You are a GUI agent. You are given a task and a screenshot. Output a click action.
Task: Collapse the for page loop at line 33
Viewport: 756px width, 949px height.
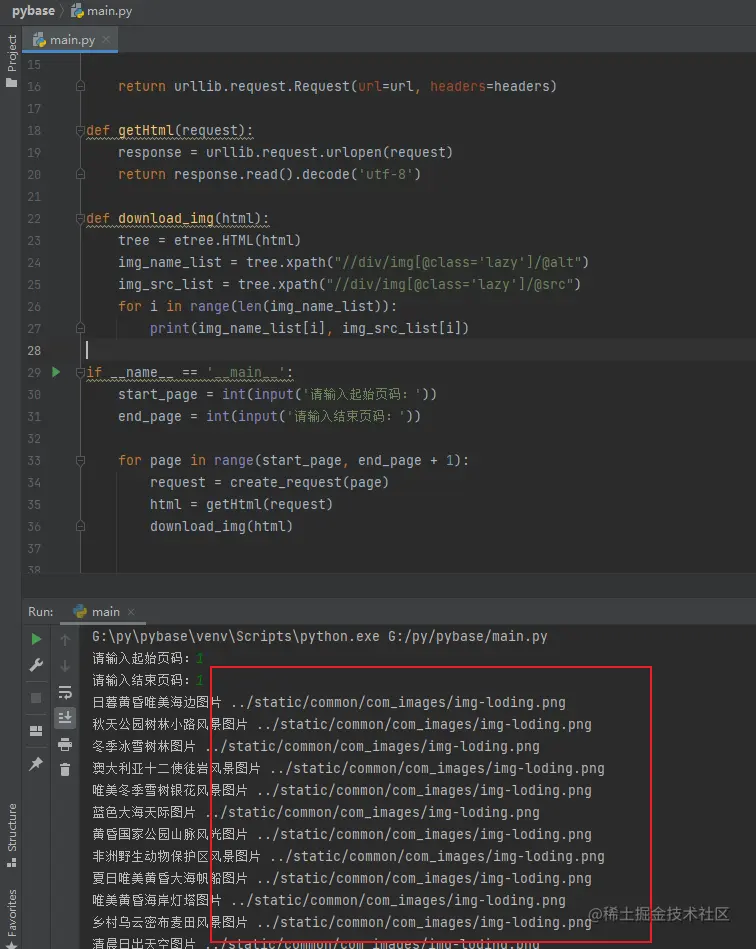pos(80,461)
